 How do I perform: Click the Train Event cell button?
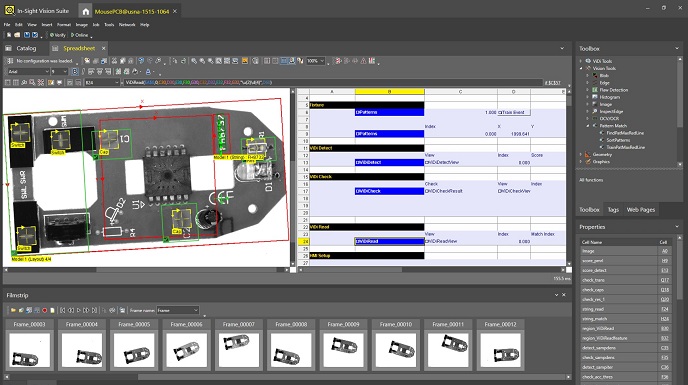click(x=513, y=112)
